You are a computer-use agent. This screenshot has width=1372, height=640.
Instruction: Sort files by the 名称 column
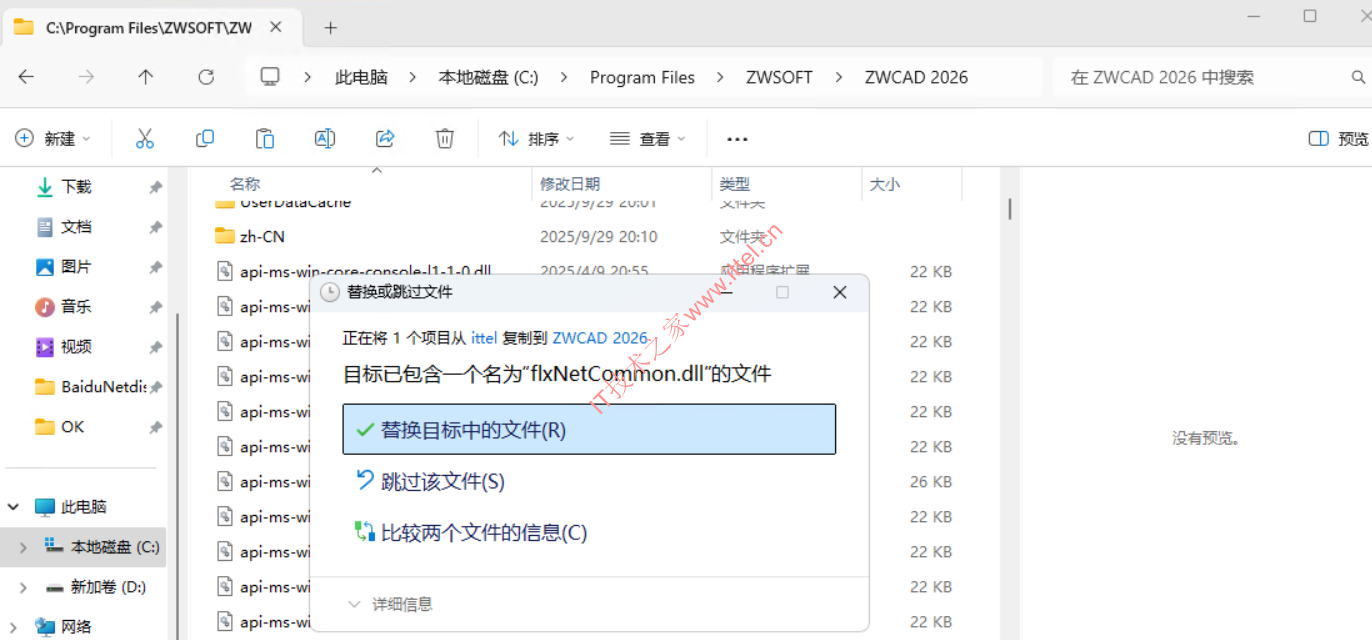(245, 184)
